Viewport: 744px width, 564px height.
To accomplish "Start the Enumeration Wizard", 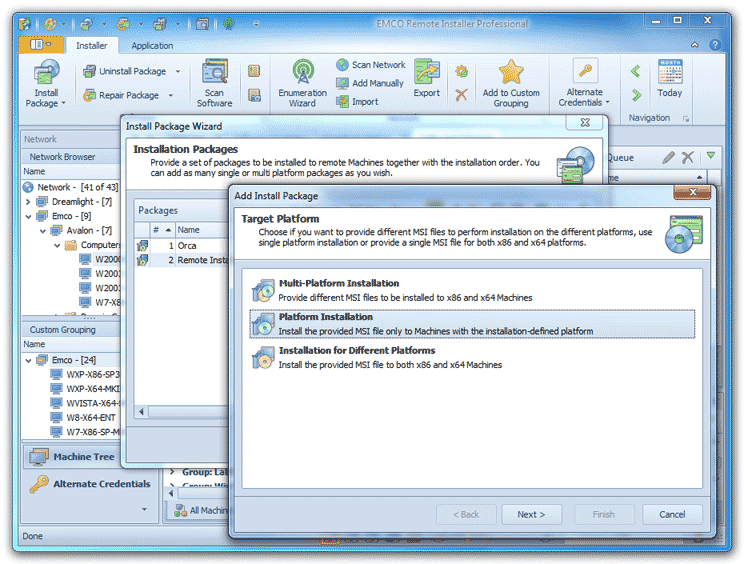I will [302, 83].
